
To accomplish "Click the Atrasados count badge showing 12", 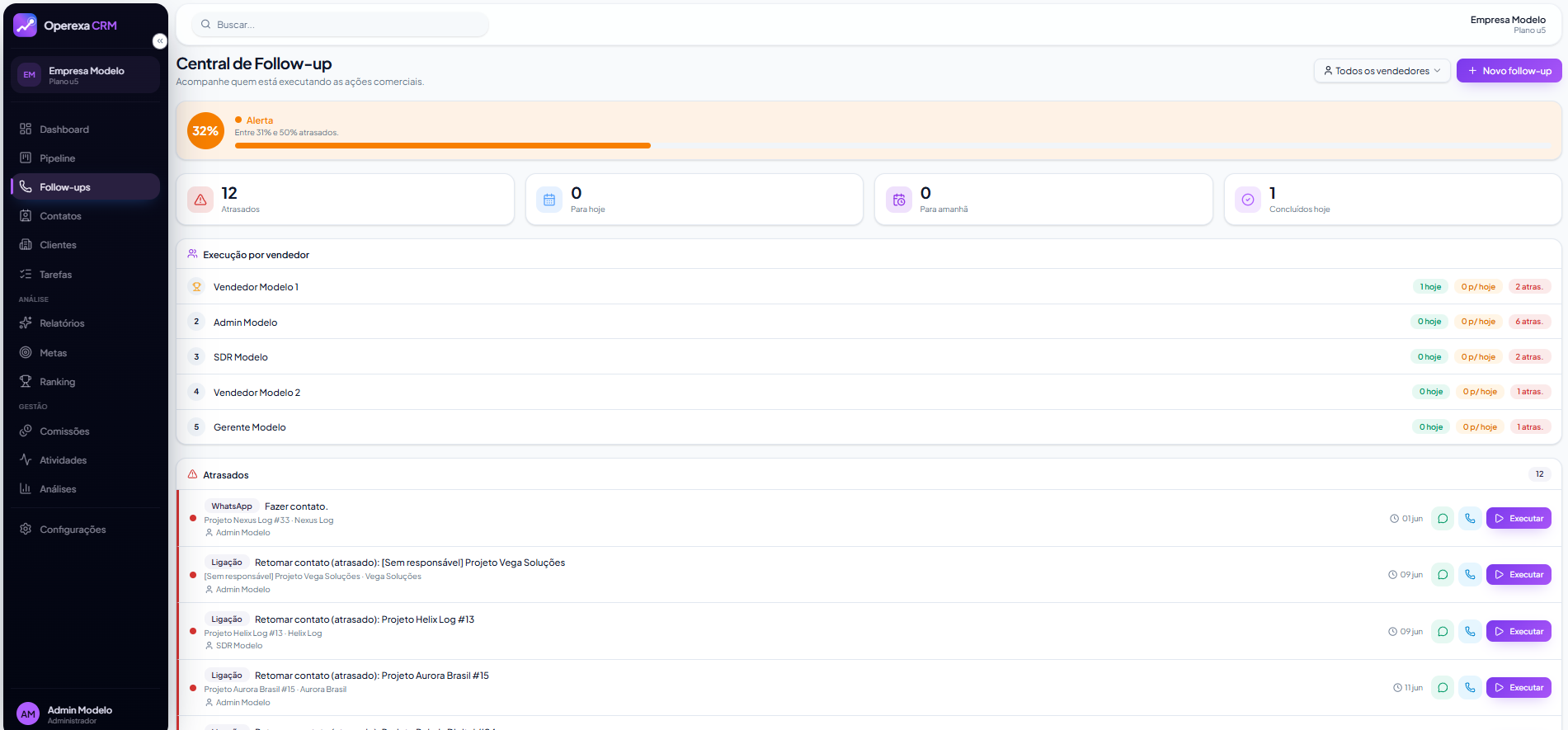I will tap(1539, 474).
